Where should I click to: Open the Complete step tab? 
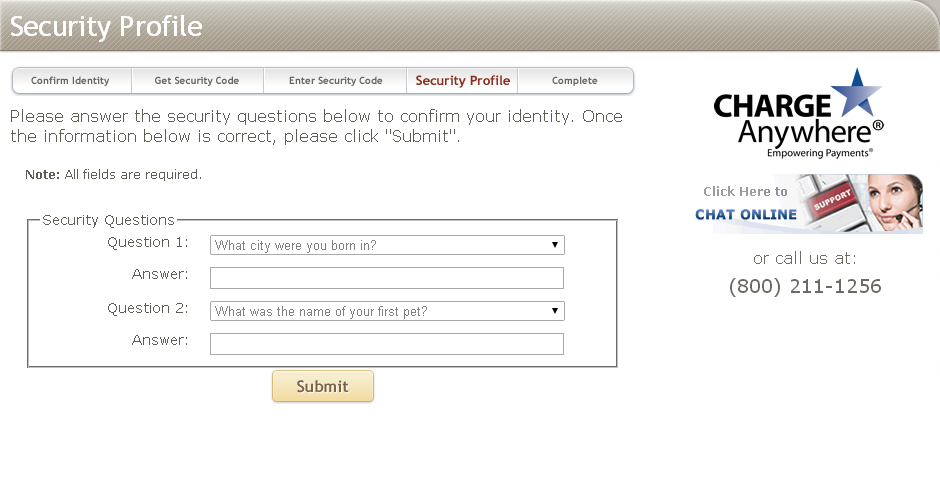(x=574, y=81)
